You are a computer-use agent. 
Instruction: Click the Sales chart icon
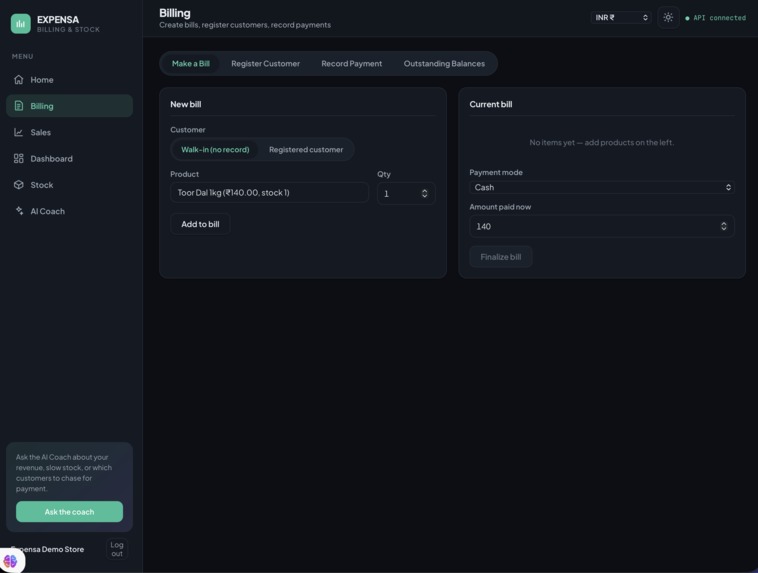[x=19, y=132]
